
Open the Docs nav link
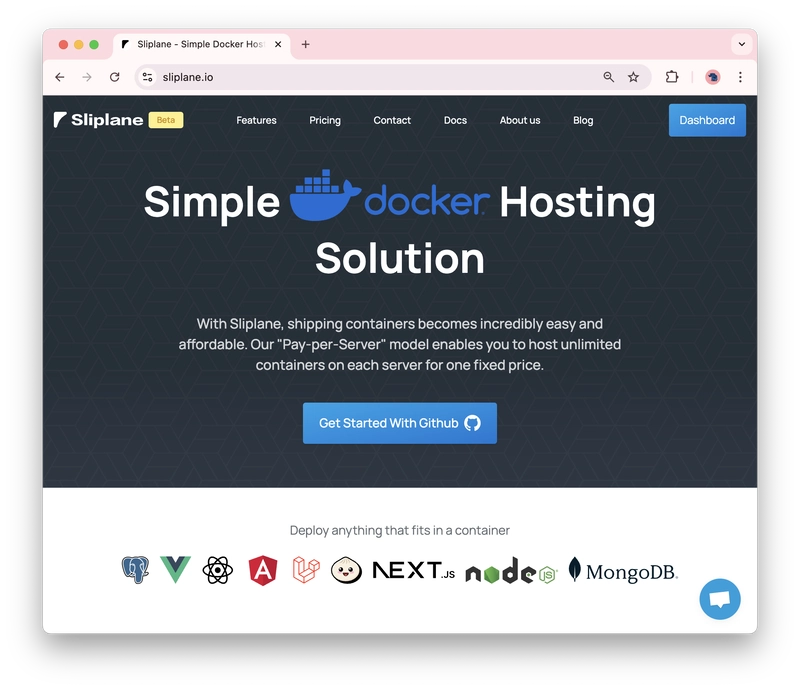tap(455, 120)
